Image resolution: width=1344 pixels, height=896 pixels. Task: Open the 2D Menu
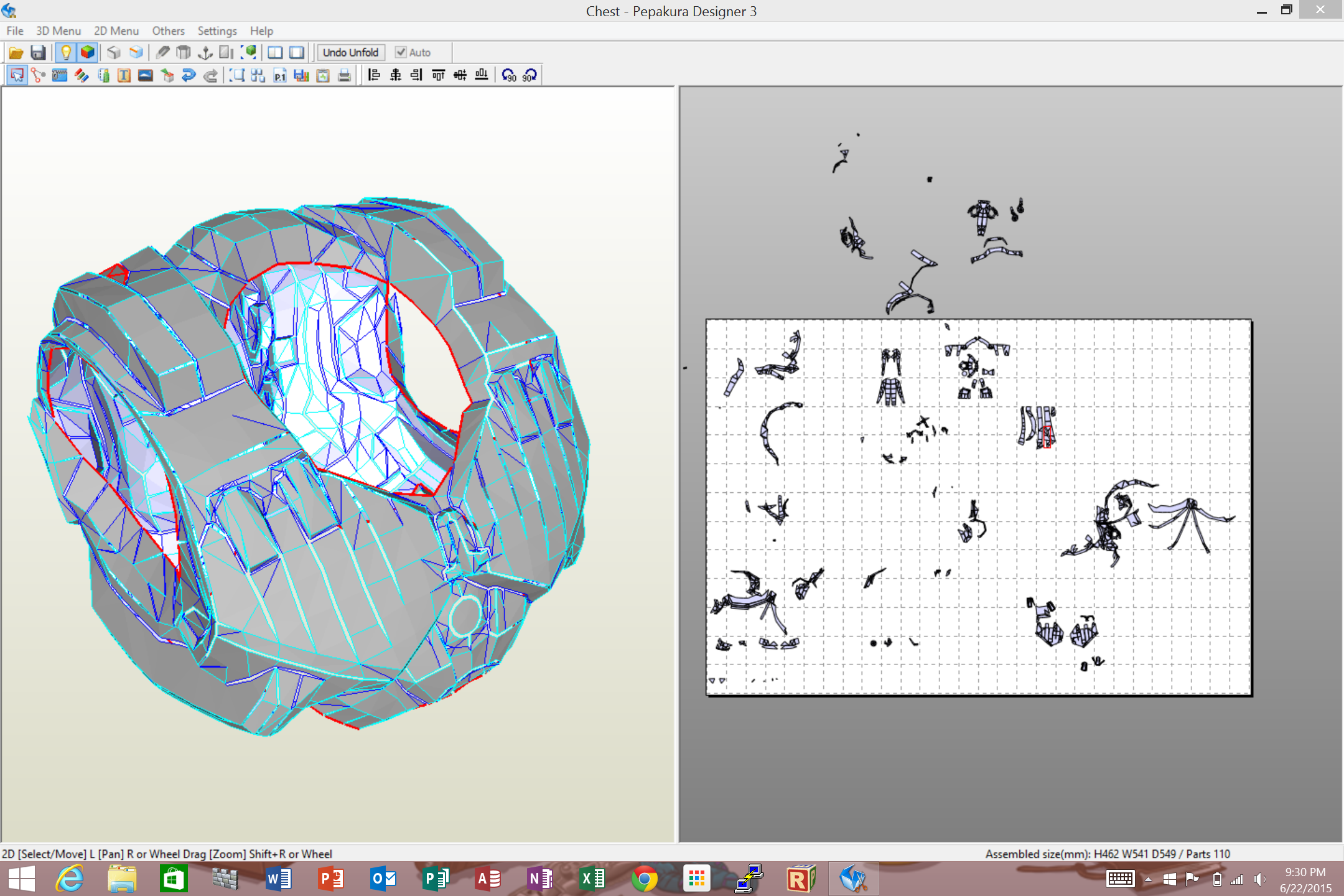click(x=116, y=30)
